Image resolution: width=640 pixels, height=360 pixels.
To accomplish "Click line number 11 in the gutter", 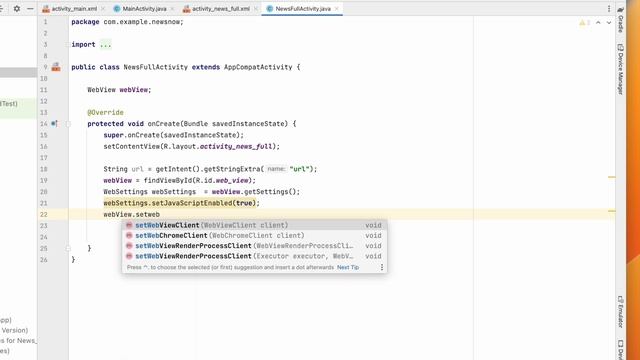I will coord(44,90).
